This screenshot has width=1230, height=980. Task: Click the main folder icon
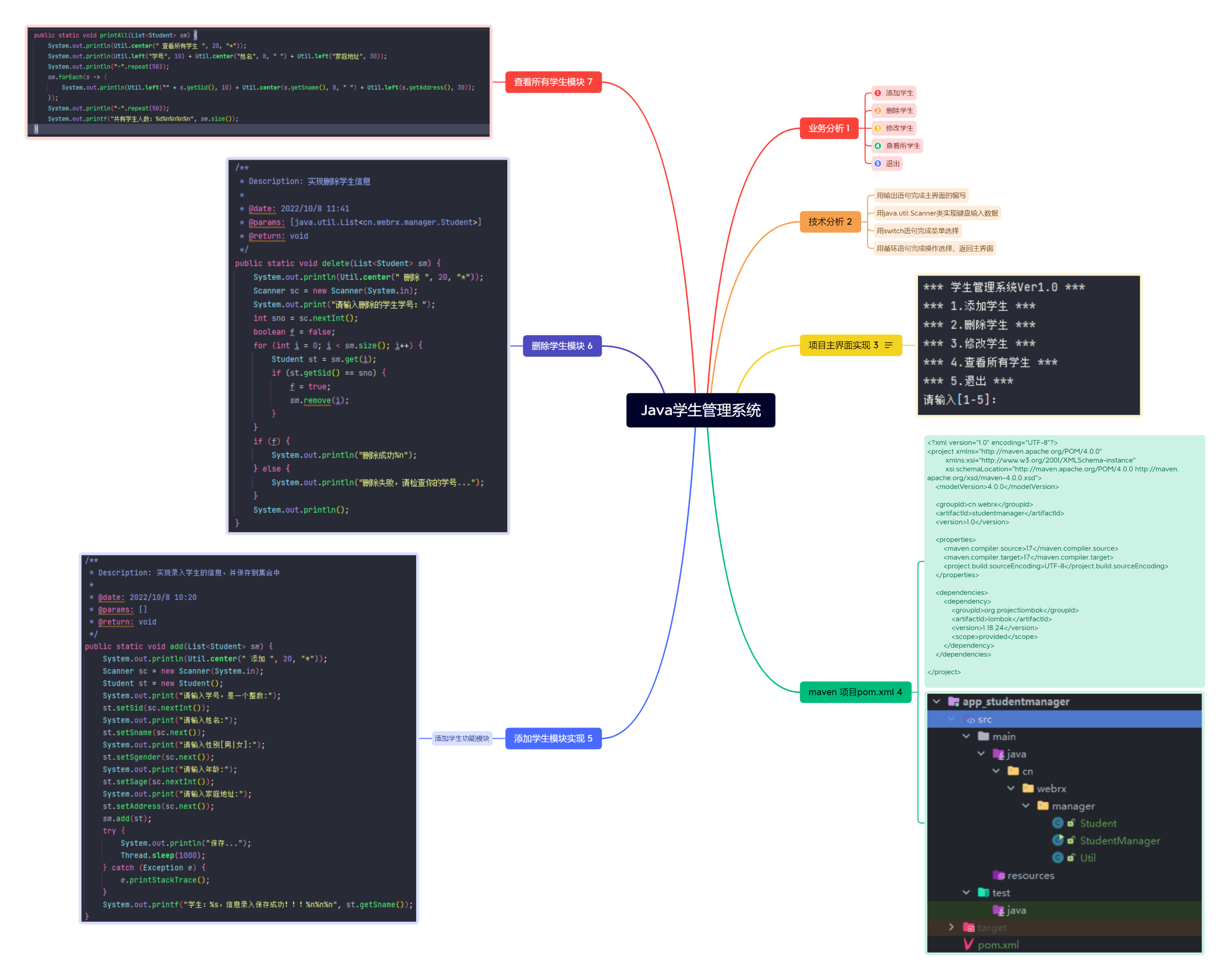[983, 737]
